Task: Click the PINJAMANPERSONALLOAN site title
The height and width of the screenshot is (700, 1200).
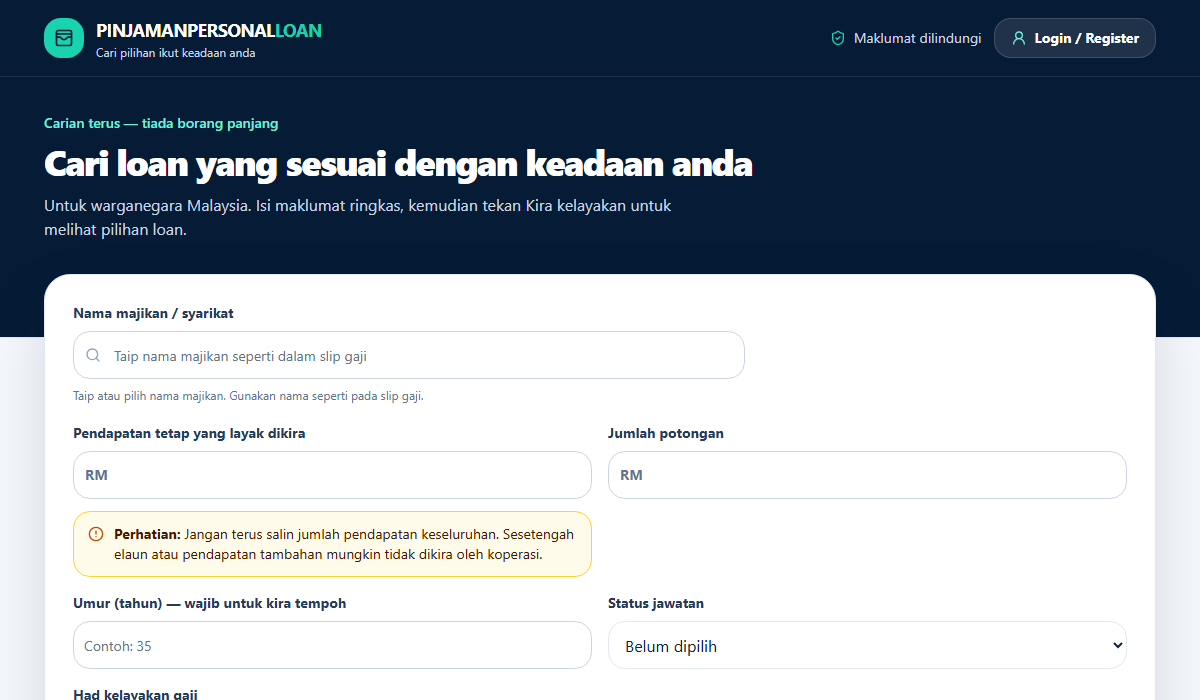Action: pos(209,30)
